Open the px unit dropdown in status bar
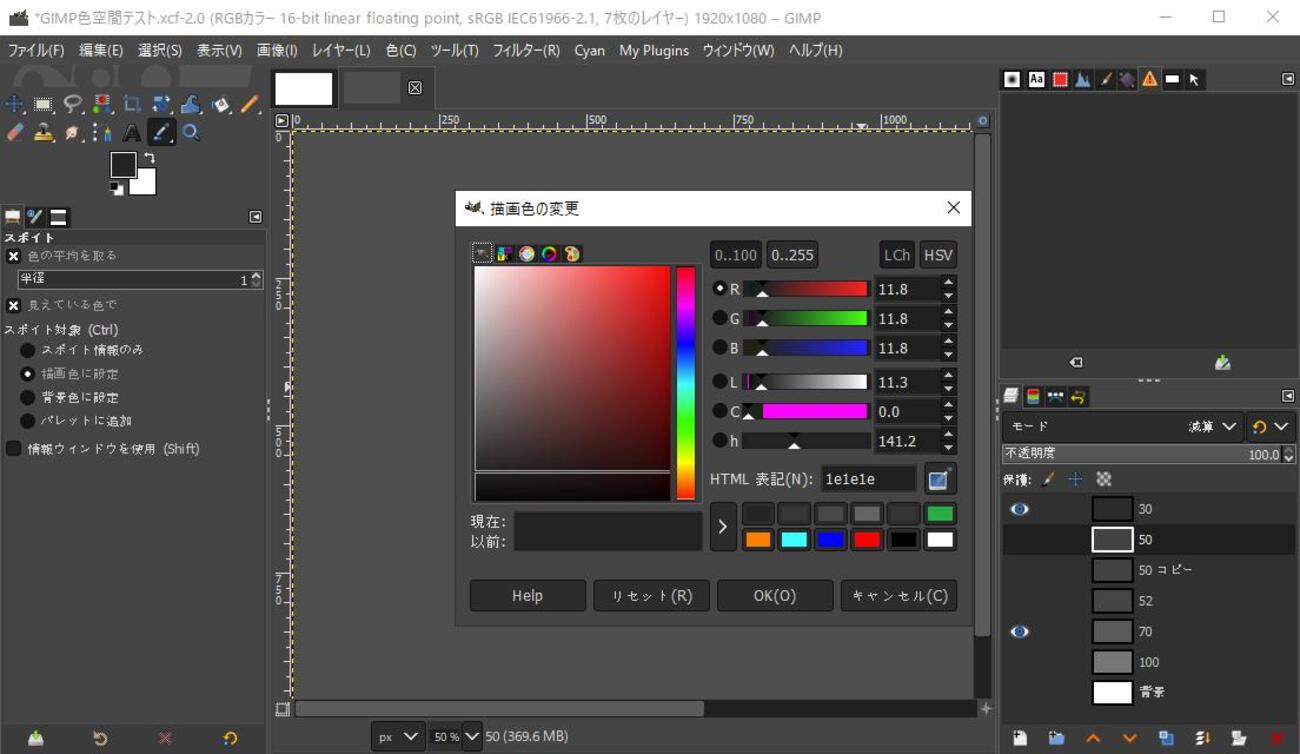 coord(397,737)
